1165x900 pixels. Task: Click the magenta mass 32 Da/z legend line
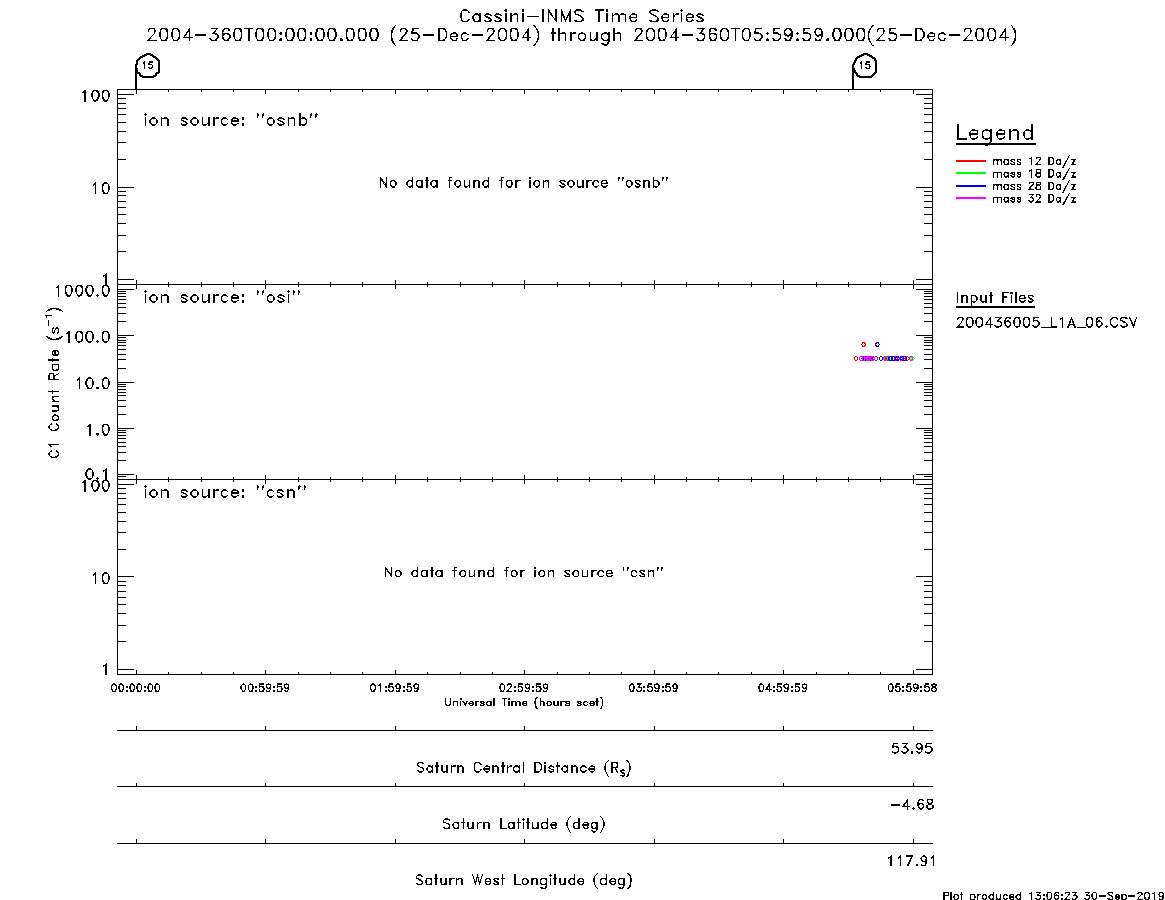[970, 199]
